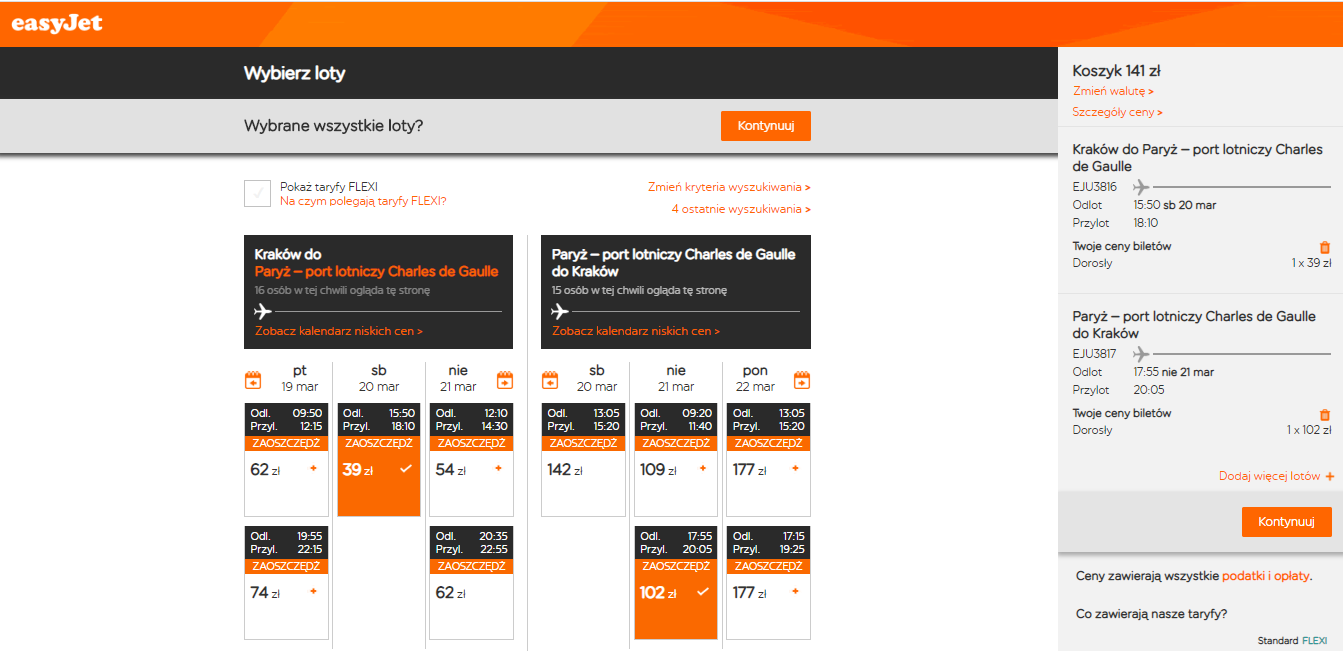Click return date header pon 22 mar
This screenshot has width=1343, height=651.
tap(755, 378)
